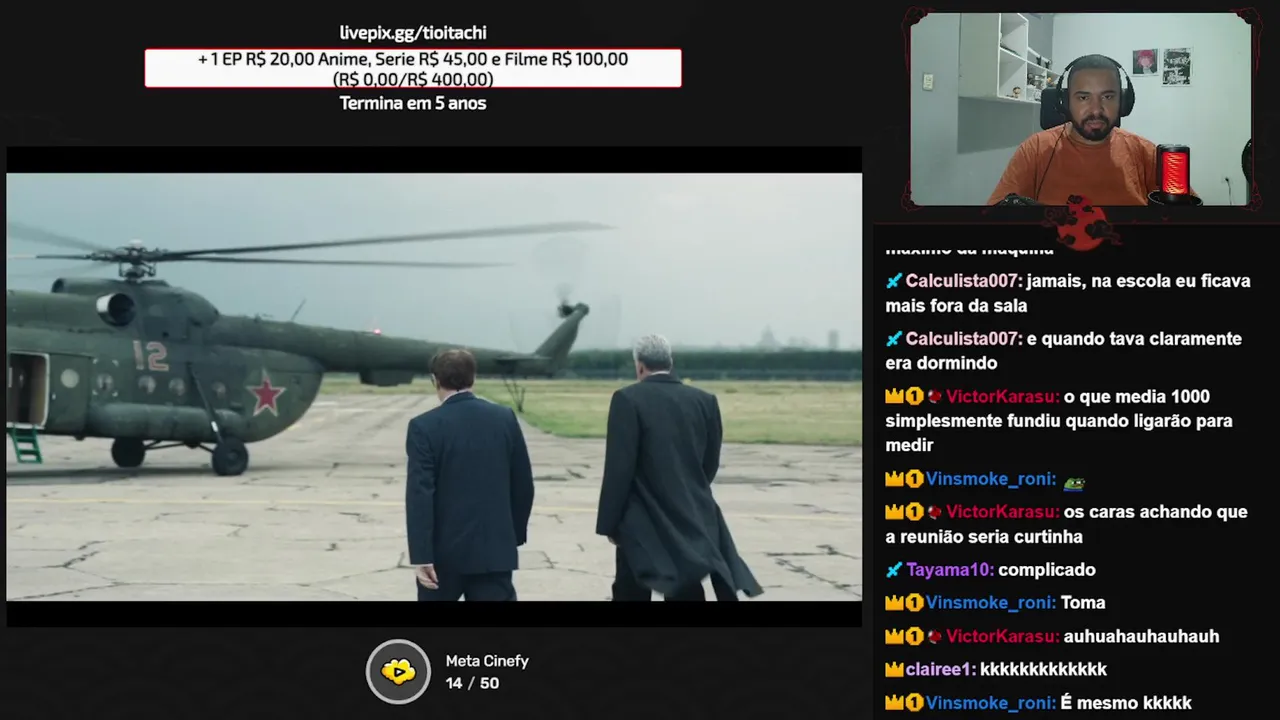The image size is (1280, 720).
Task: Click VictorKarasu's name on the "auhuahauhauhauh" message
Action: [1002, 636]
